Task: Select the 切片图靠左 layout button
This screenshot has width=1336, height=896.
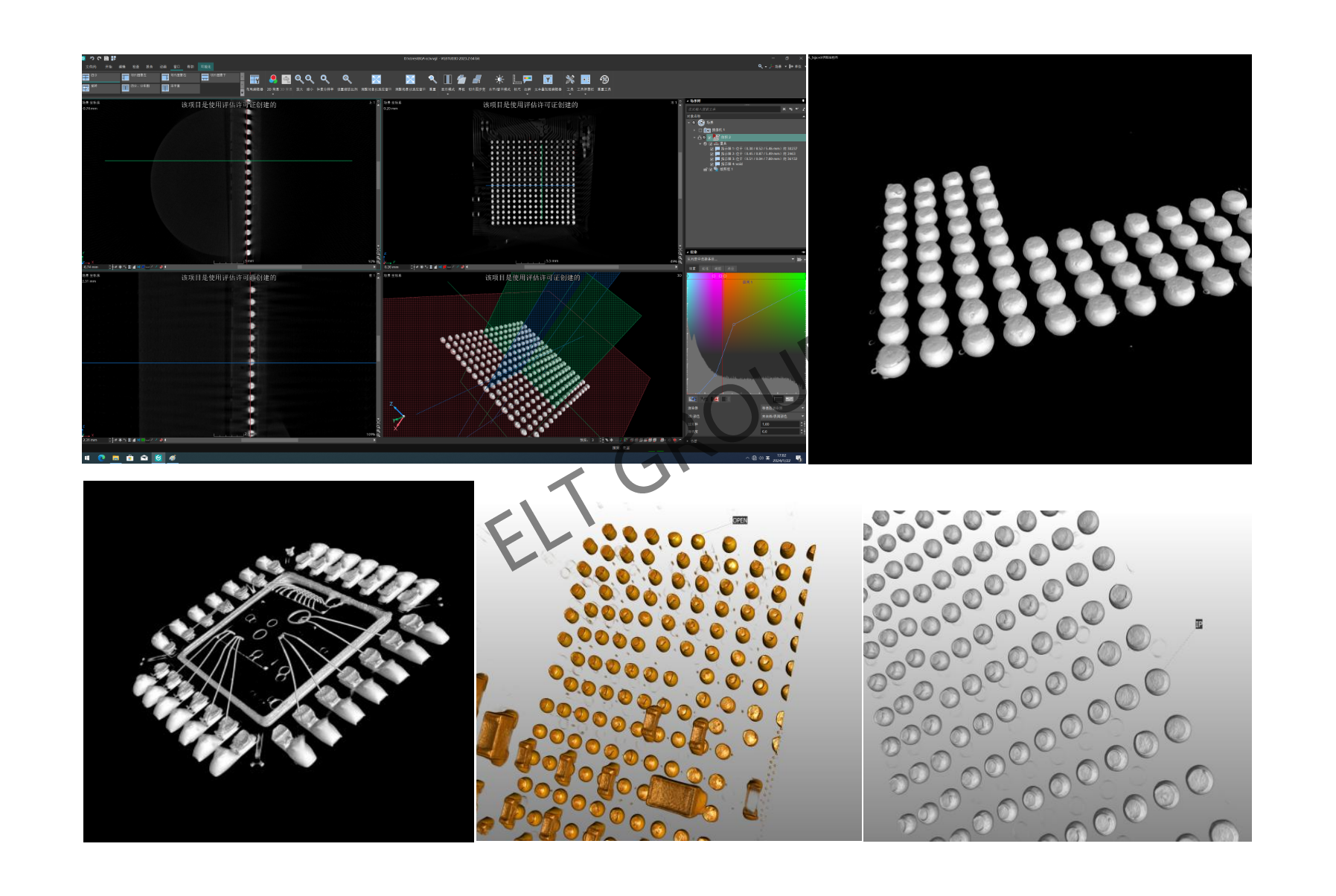Action: coord(141,77)
